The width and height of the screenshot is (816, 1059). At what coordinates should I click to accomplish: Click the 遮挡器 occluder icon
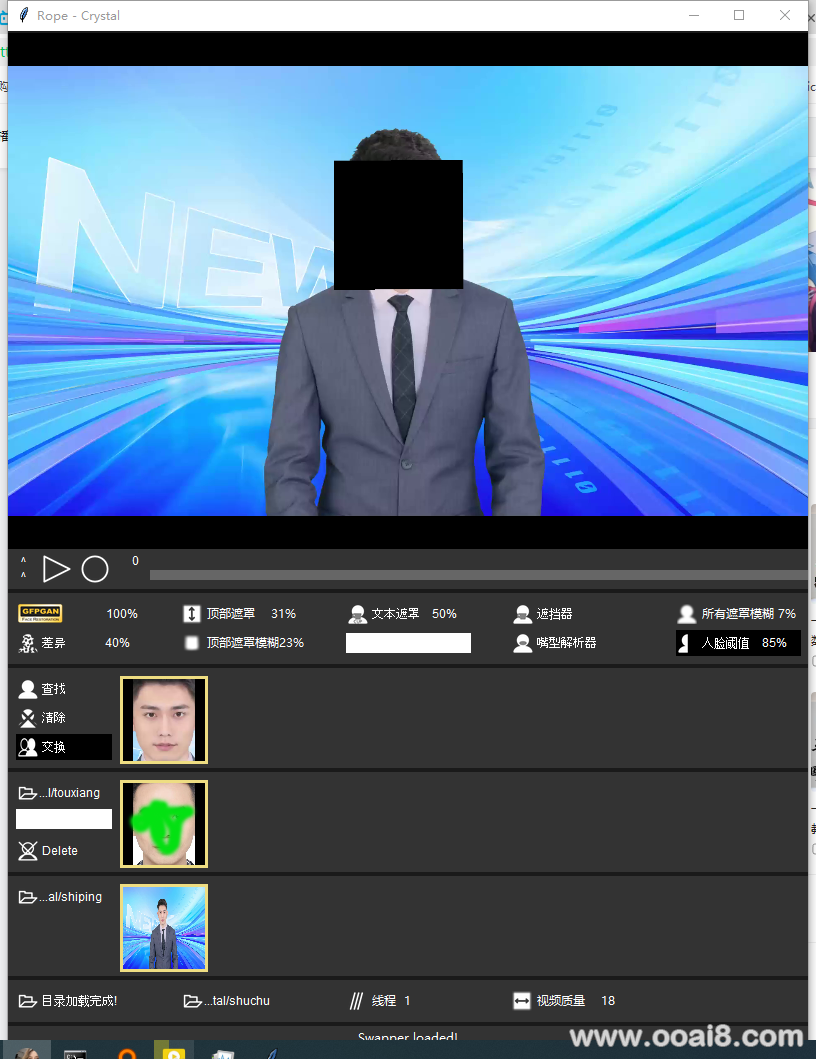(522, 614)
